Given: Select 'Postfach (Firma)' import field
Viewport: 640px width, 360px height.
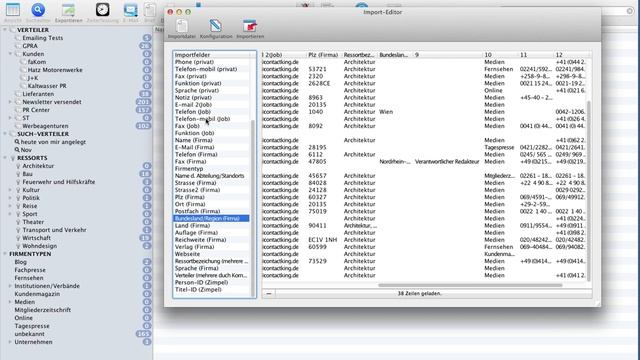Looking at the screenshot, I should [211, 211].
